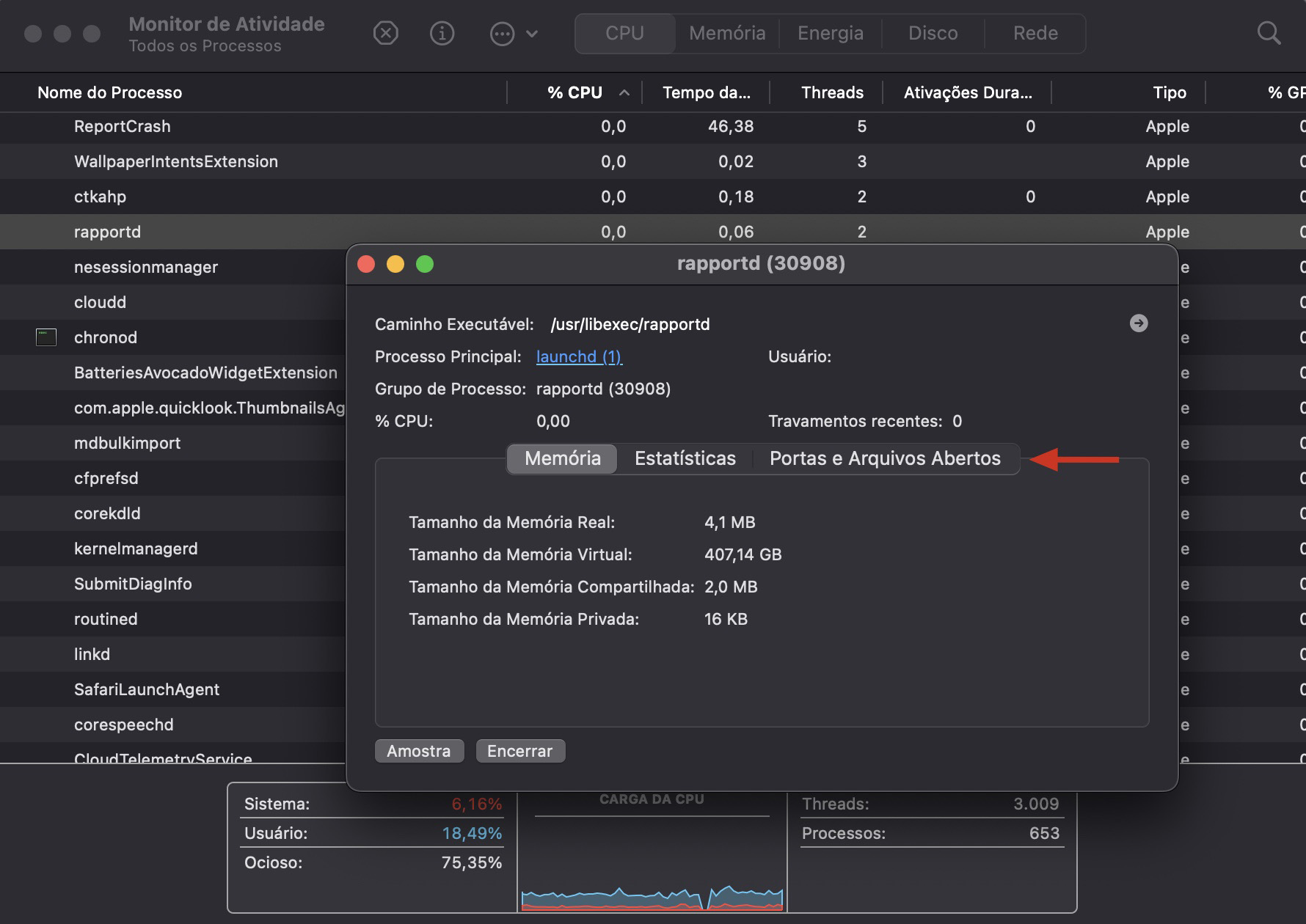Switch to the Memória toolbar tab

point(726,33)
